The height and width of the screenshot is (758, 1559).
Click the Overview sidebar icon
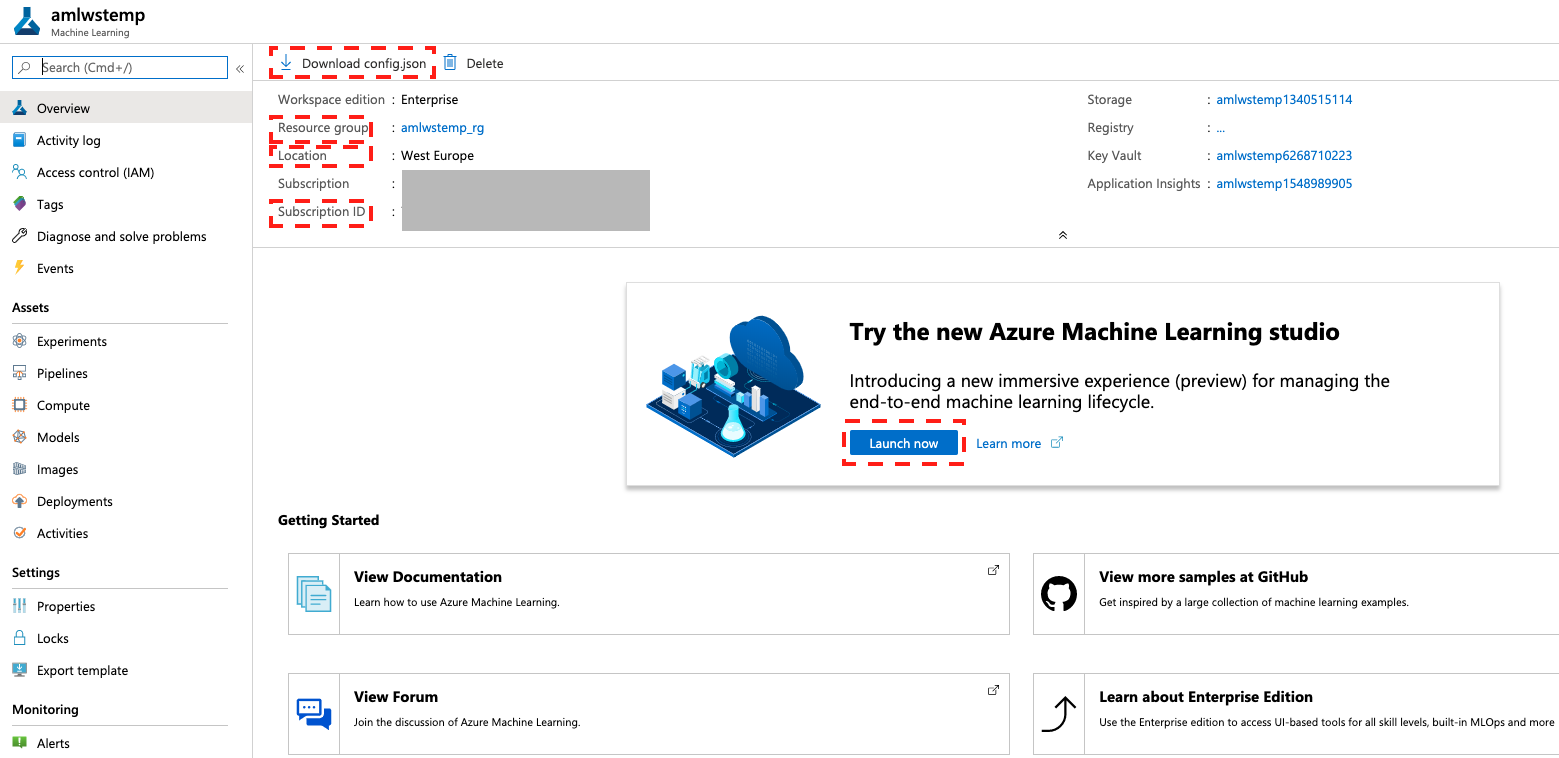[x=19, y=108]
